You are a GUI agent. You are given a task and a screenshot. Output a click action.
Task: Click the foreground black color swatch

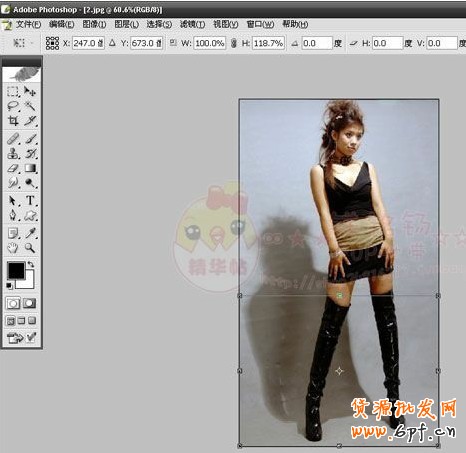click(x=16, y=270)
